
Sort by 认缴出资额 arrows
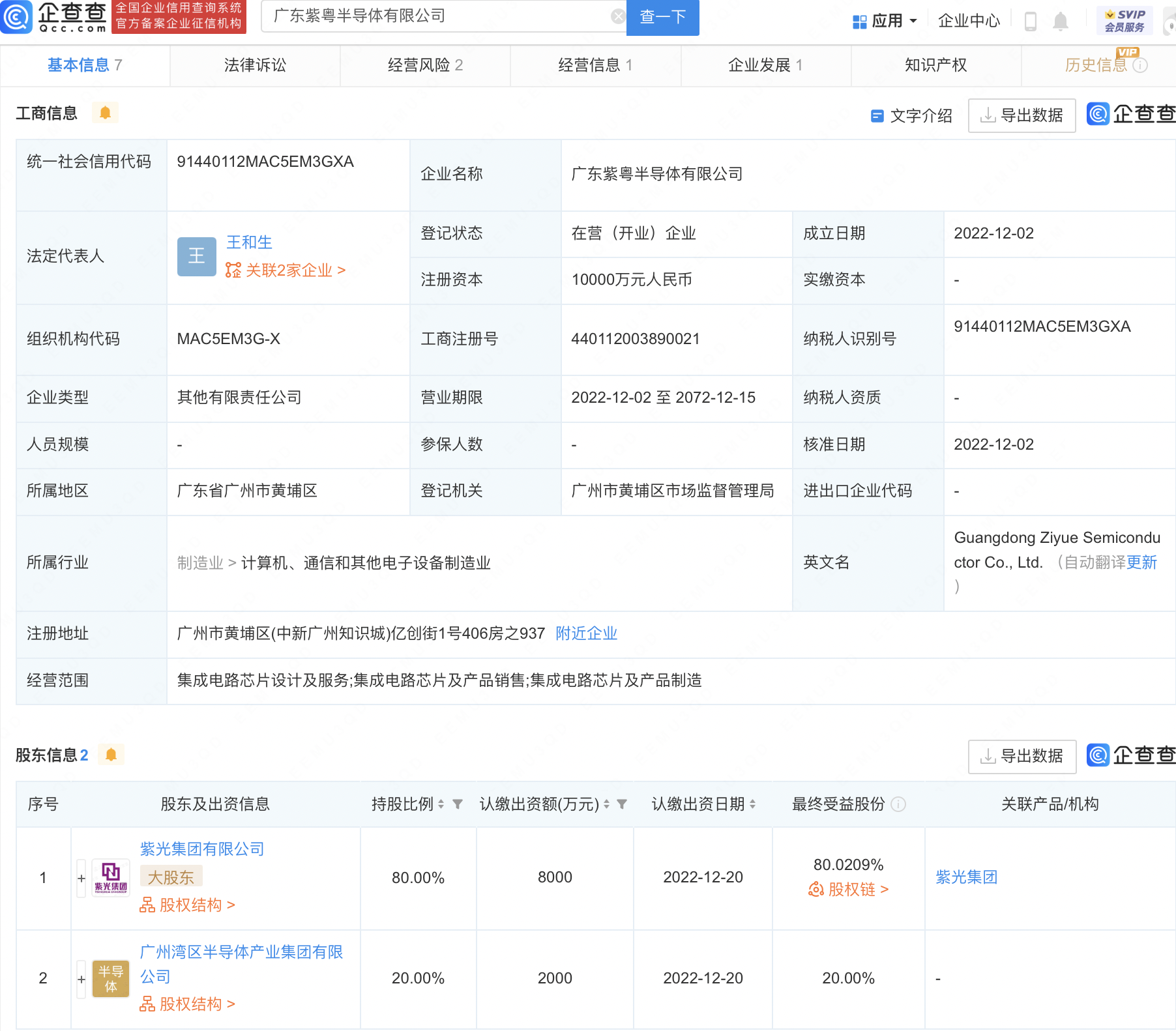606,804
